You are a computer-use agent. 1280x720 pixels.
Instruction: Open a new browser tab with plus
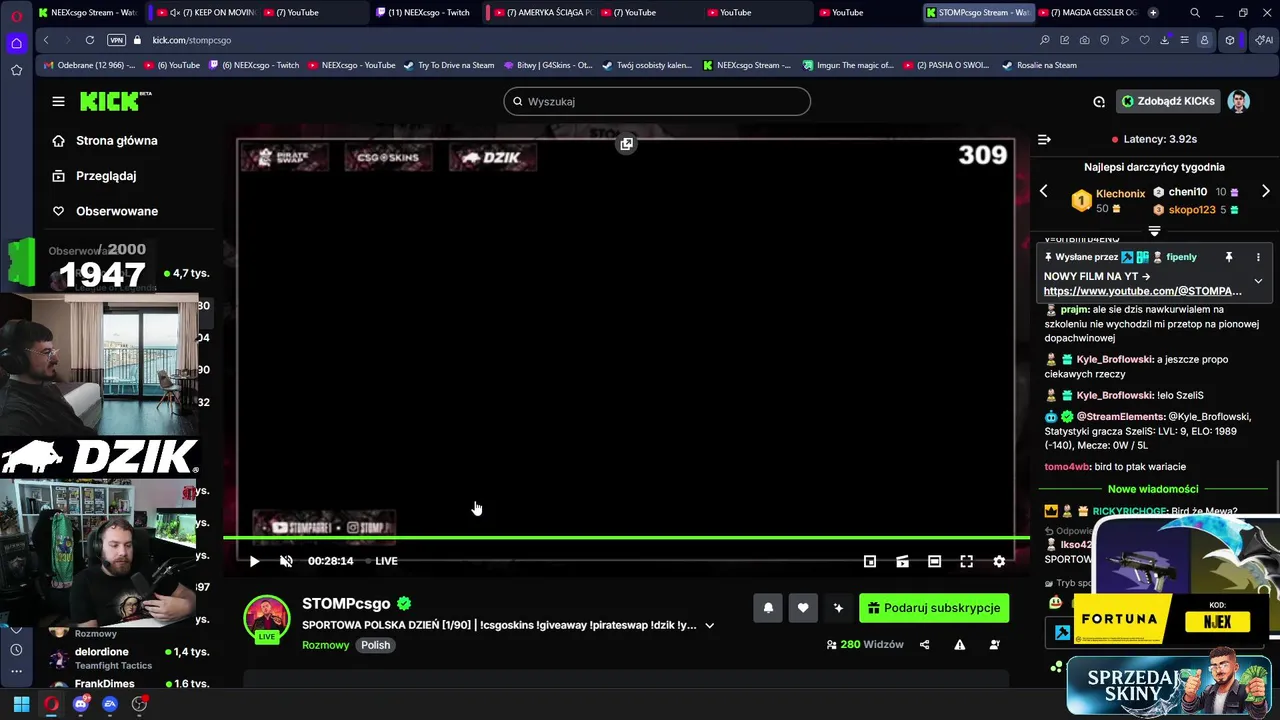[x=1153, y=12]
